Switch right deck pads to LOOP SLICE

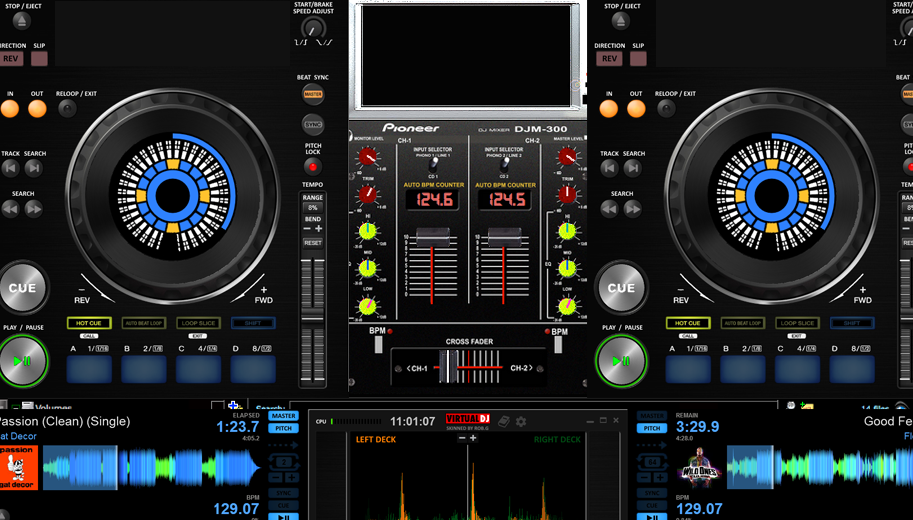pyautogui.click(x=797, y=323)
